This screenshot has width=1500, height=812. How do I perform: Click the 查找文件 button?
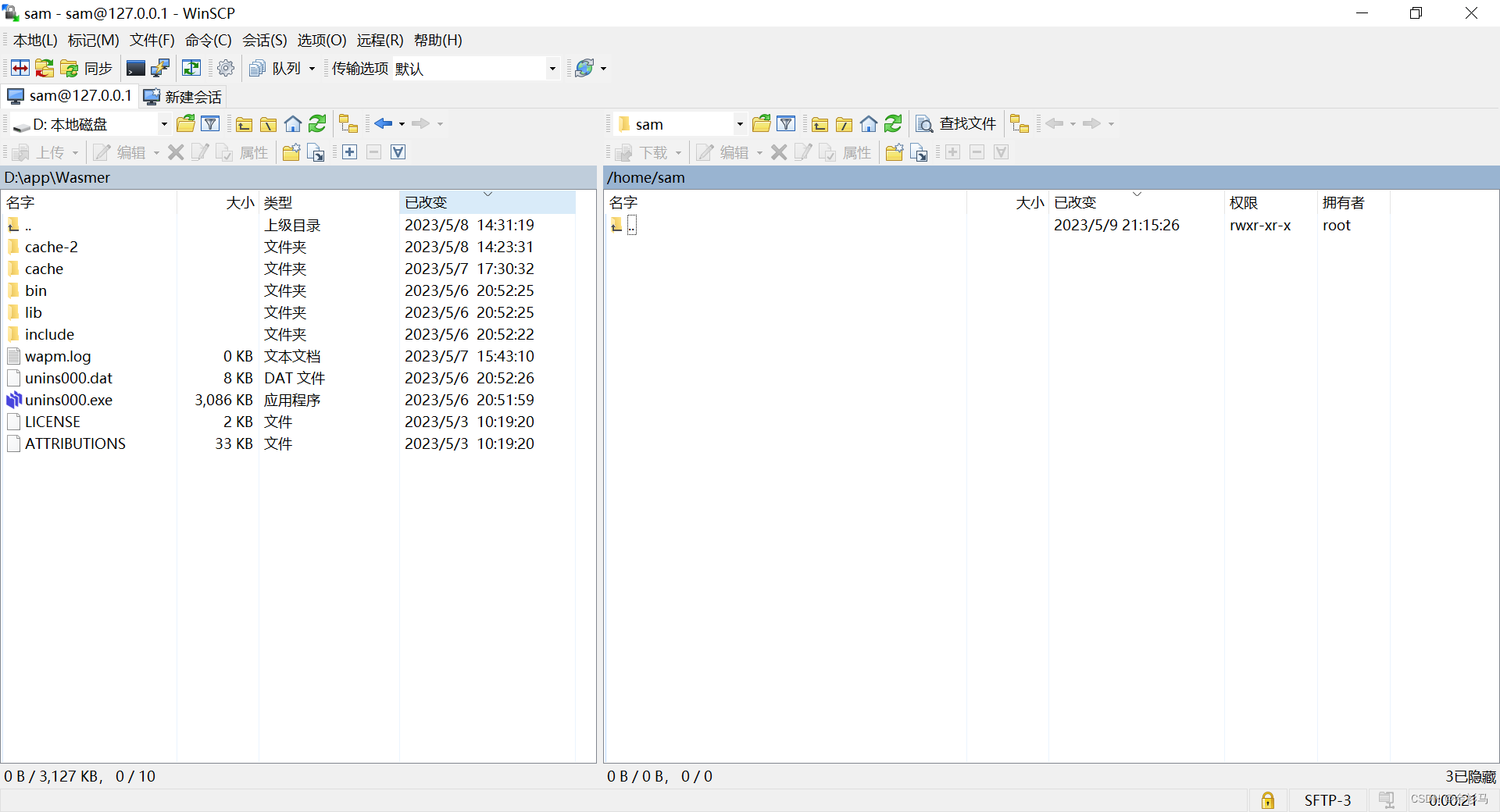point(956,124)
